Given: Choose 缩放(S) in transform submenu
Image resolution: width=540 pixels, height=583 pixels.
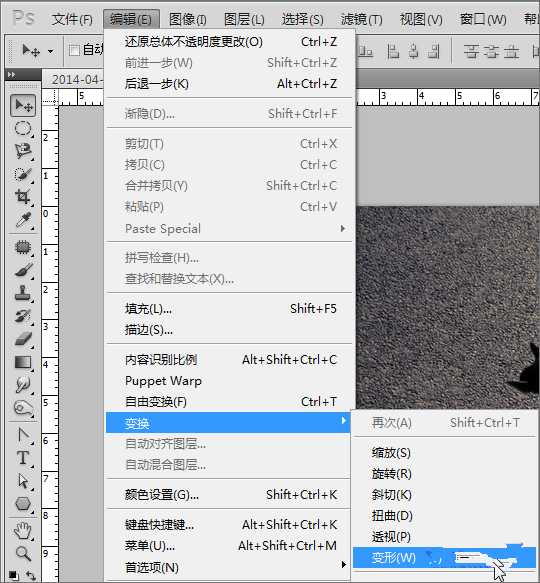Looking at the screenshot, I should [444, 453].
